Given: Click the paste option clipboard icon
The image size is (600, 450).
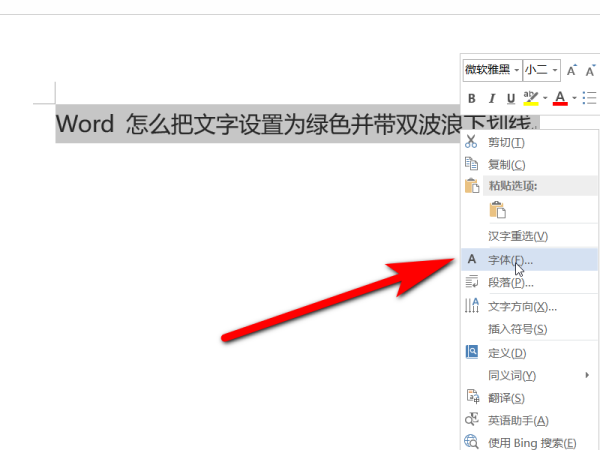Looking at the screenshot, I should (x=497, y=210).
